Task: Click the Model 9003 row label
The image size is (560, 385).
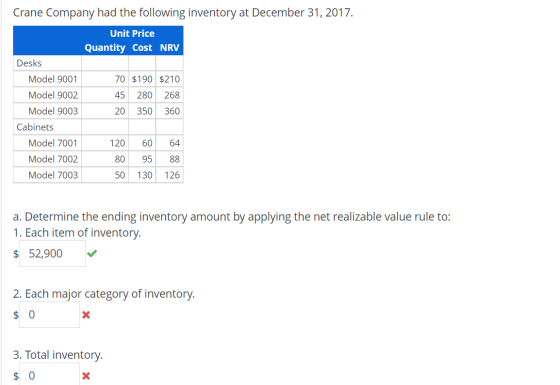Action: coord(53,111)
